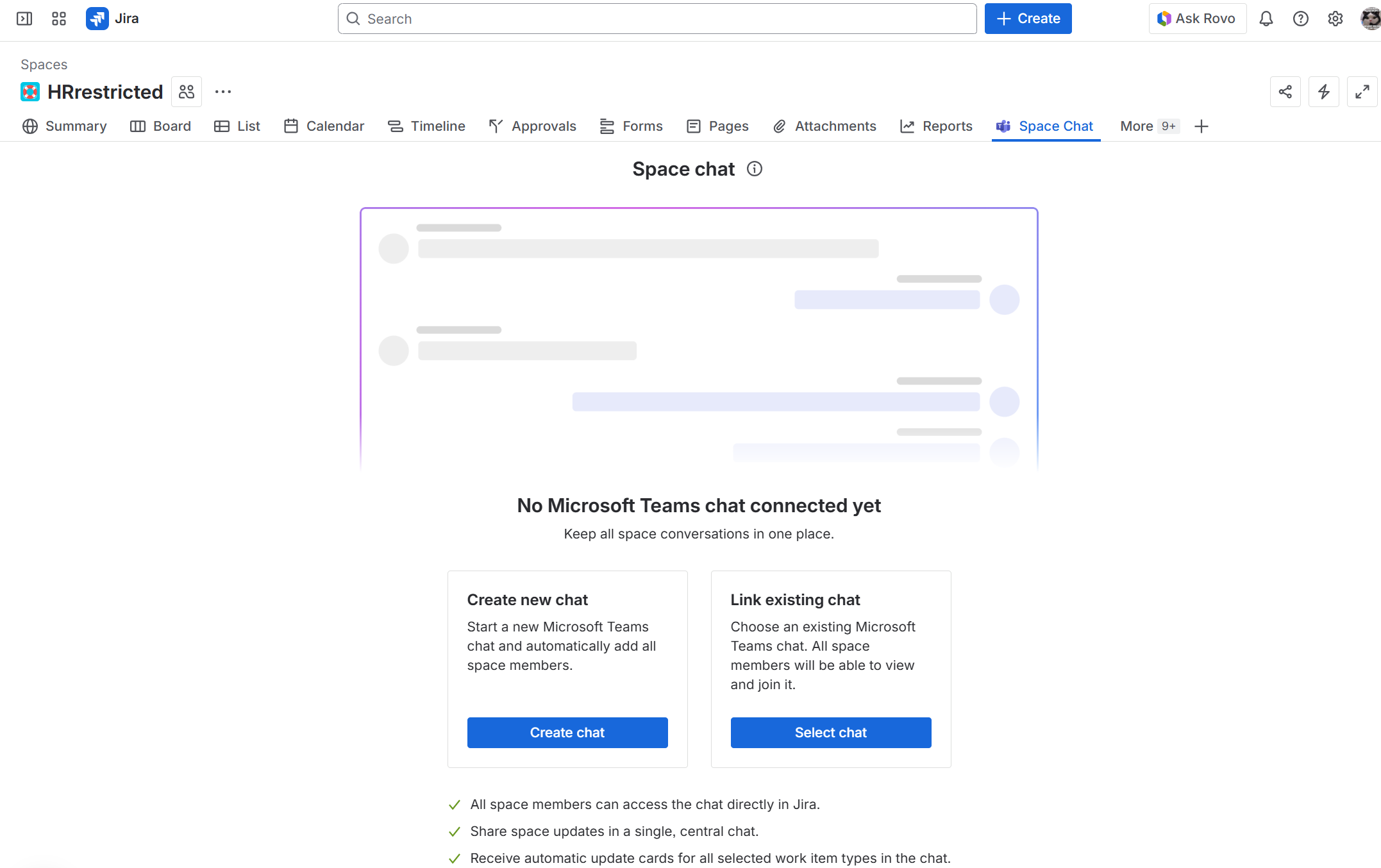Screen dimensions: 1381x868
Task: Open automation lightning bolt icon
Action: tap(1323, 92)
